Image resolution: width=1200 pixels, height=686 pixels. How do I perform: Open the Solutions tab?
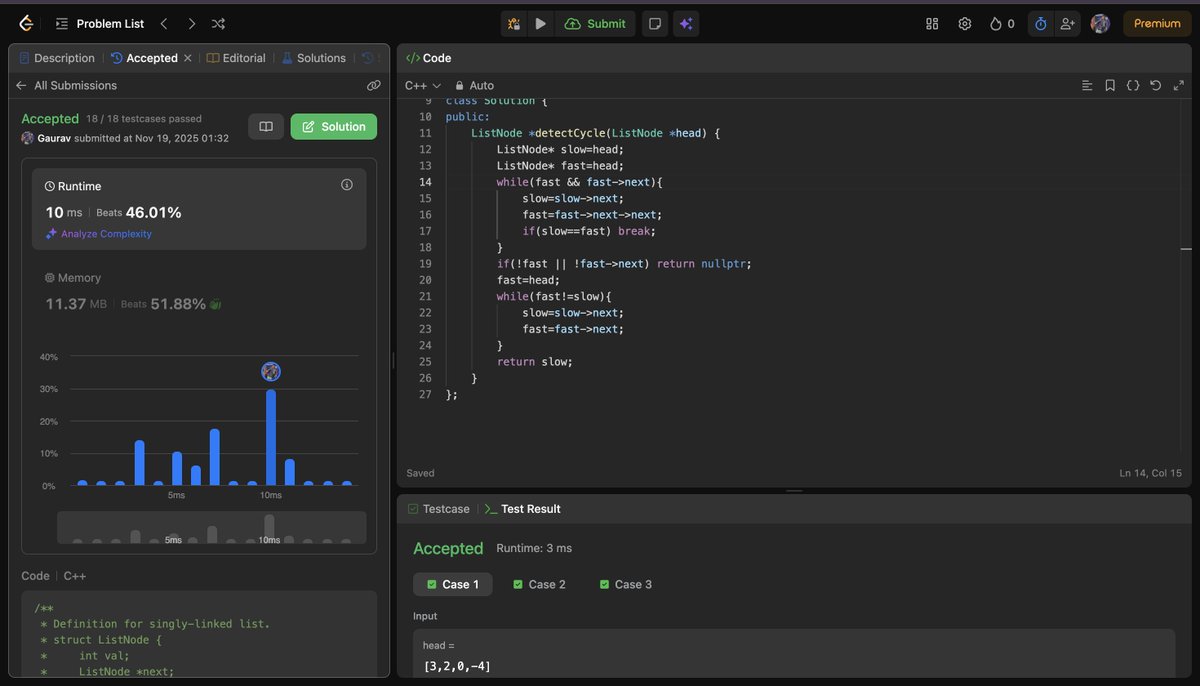tap(314, 58)
